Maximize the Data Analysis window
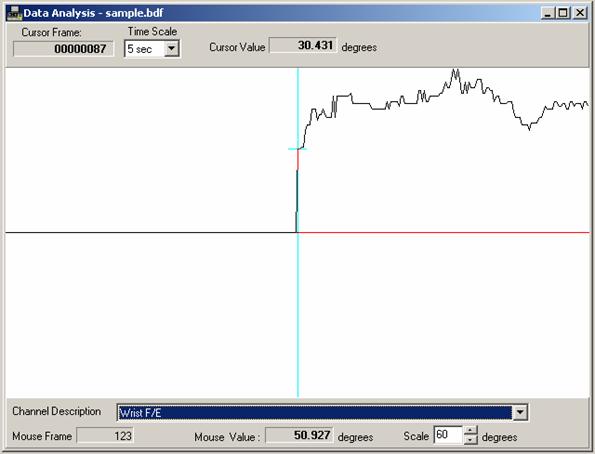Image resolution: width=595 pixels, height=454 pixels. tap(563, 13)
